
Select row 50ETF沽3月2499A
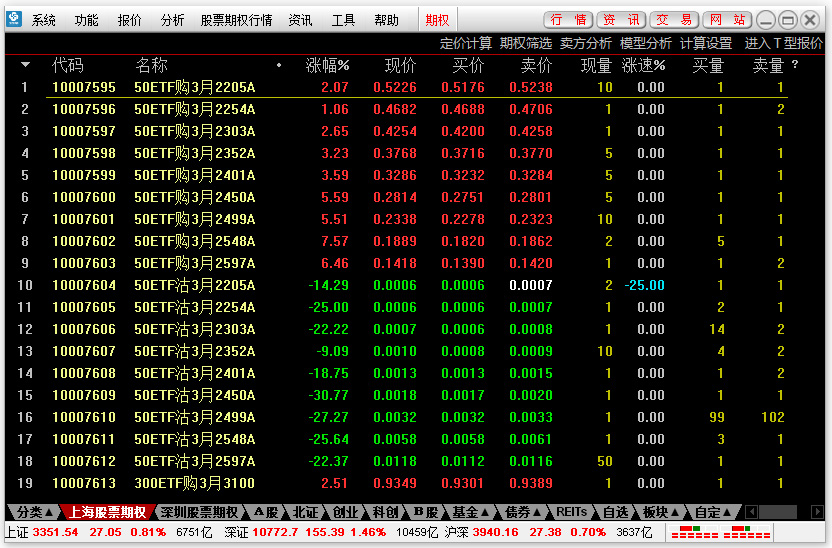tap(417, 417)
